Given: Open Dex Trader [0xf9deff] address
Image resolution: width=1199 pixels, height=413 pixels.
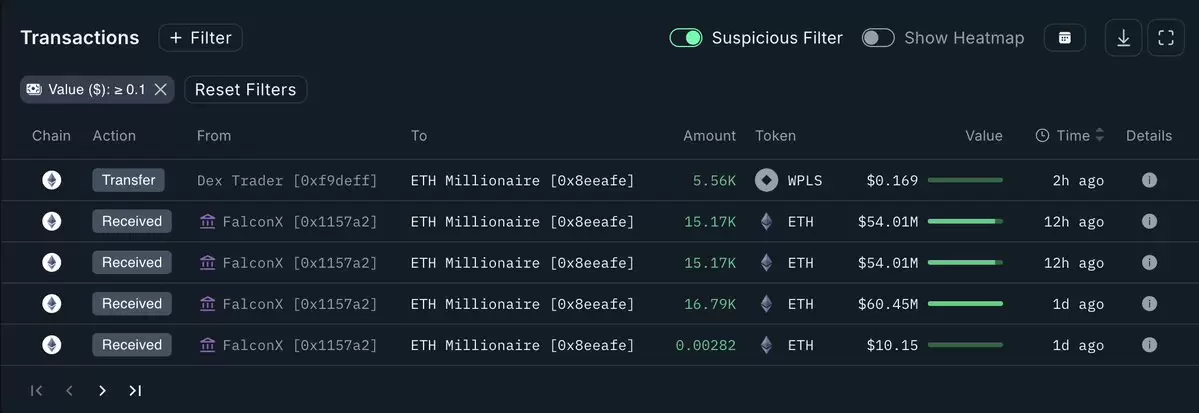Looking at the screenshot, I should point(287,180).
